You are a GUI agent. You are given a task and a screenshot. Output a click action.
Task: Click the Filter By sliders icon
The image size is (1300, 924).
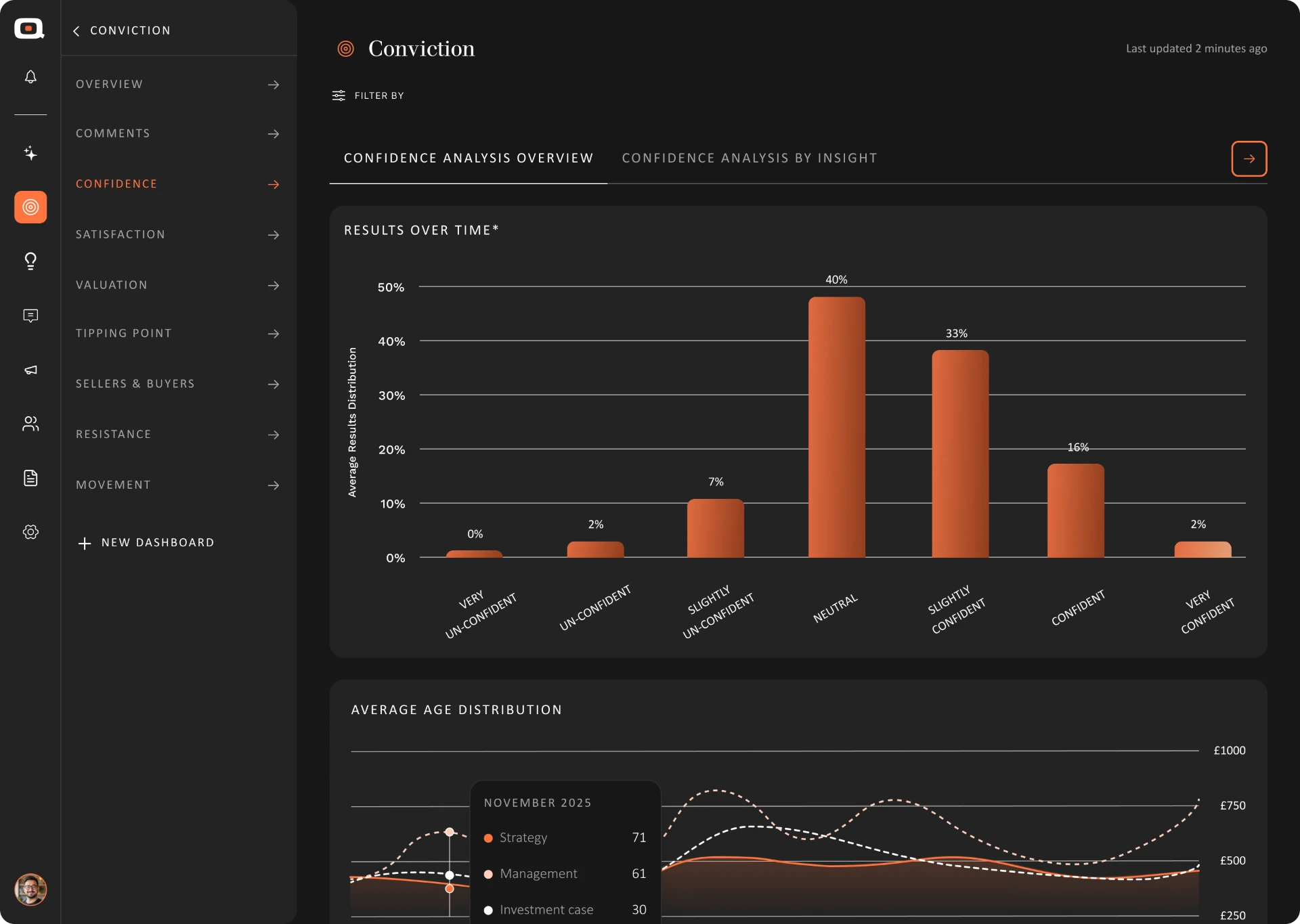point(339,95)
